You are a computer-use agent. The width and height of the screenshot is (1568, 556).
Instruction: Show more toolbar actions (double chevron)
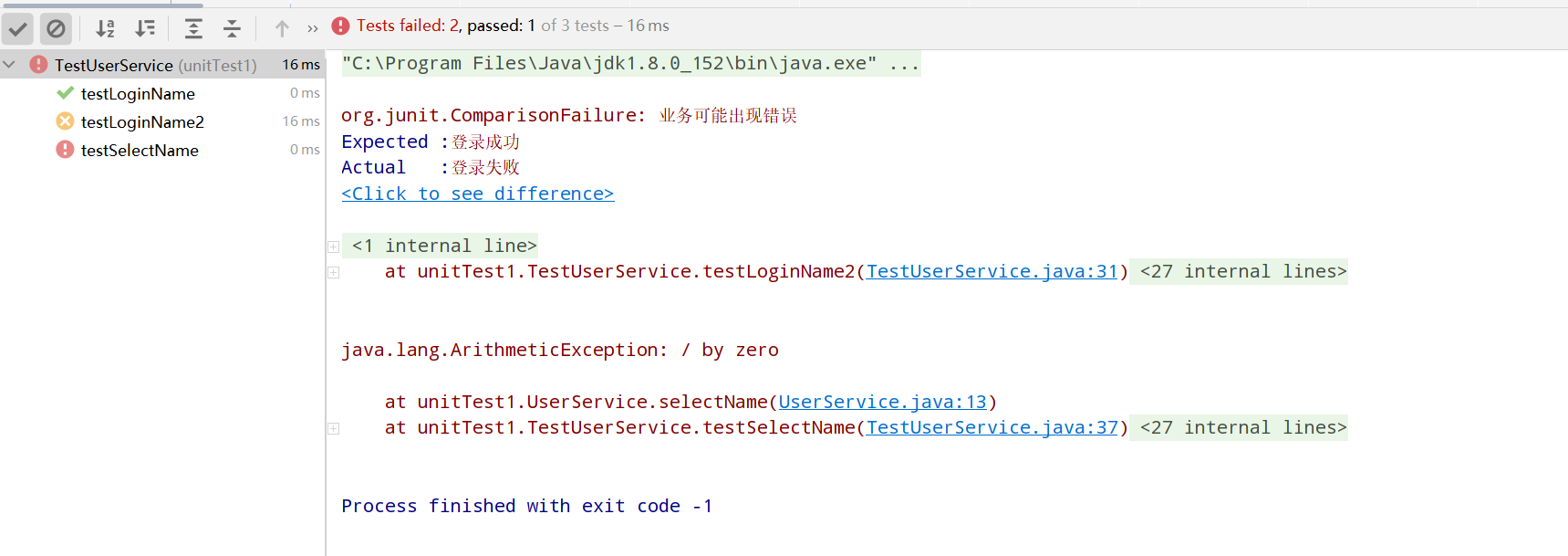[x=313, y=28]
